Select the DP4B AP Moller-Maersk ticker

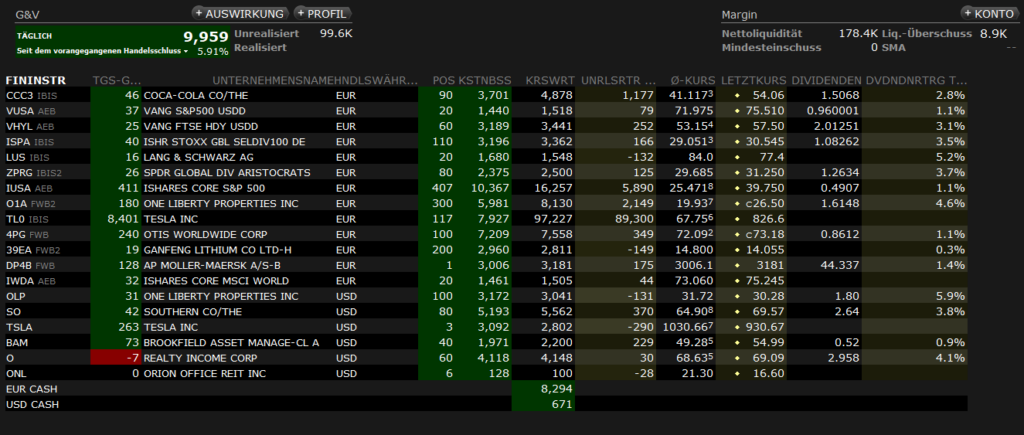click(x=19, y=265)
